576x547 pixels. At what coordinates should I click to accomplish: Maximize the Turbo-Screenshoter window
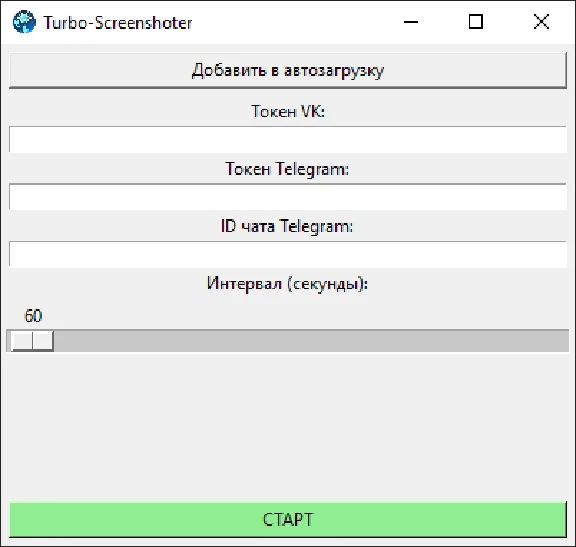[476, 22]
